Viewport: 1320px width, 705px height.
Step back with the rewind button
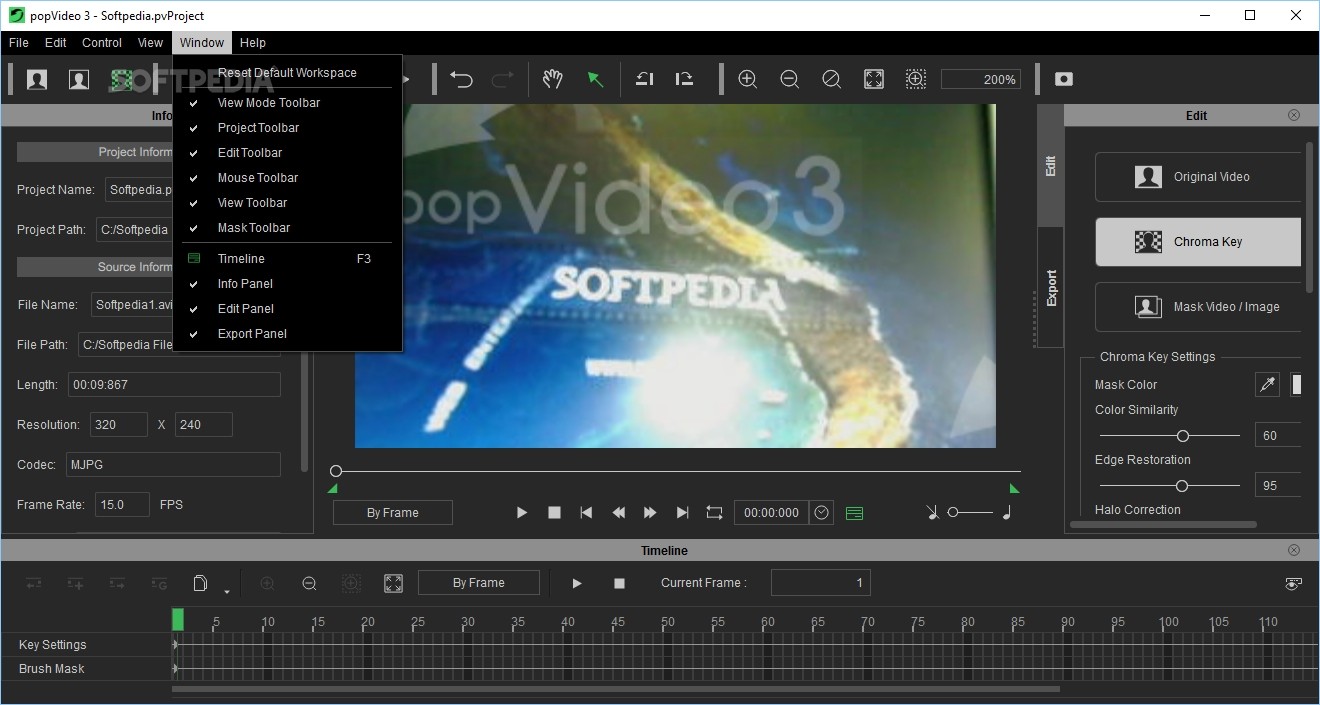[618, 512]
